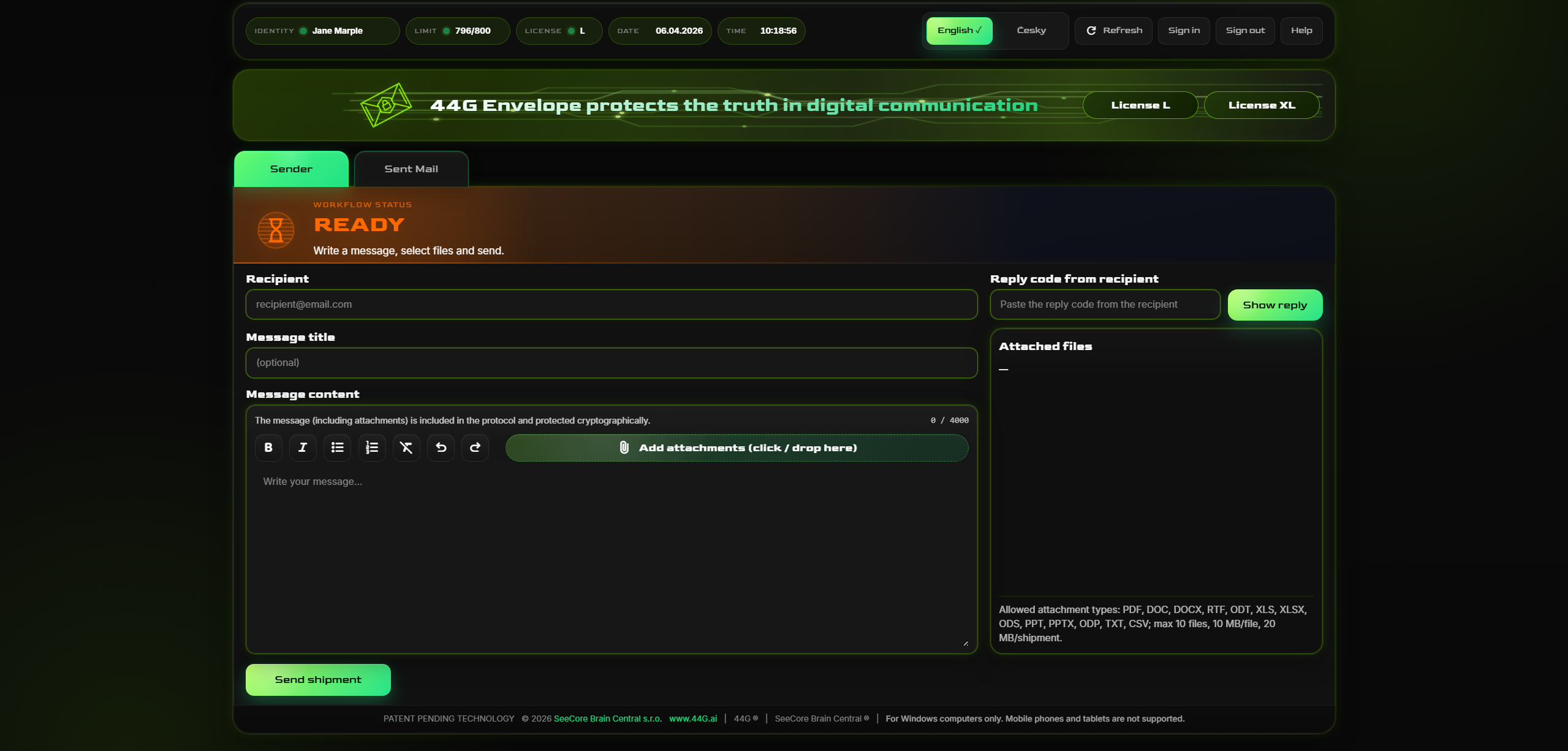Insert a bulleted list

[x=337, y=448]
